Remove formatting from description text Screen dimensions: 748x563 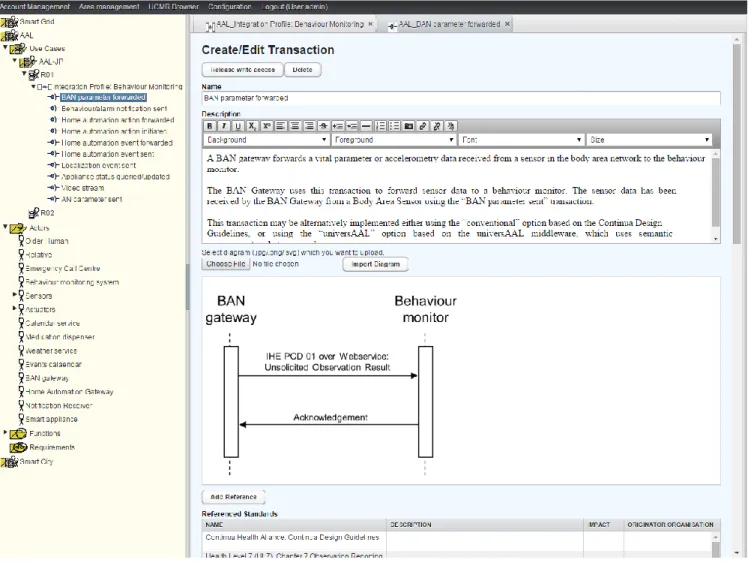pos(451,126)
